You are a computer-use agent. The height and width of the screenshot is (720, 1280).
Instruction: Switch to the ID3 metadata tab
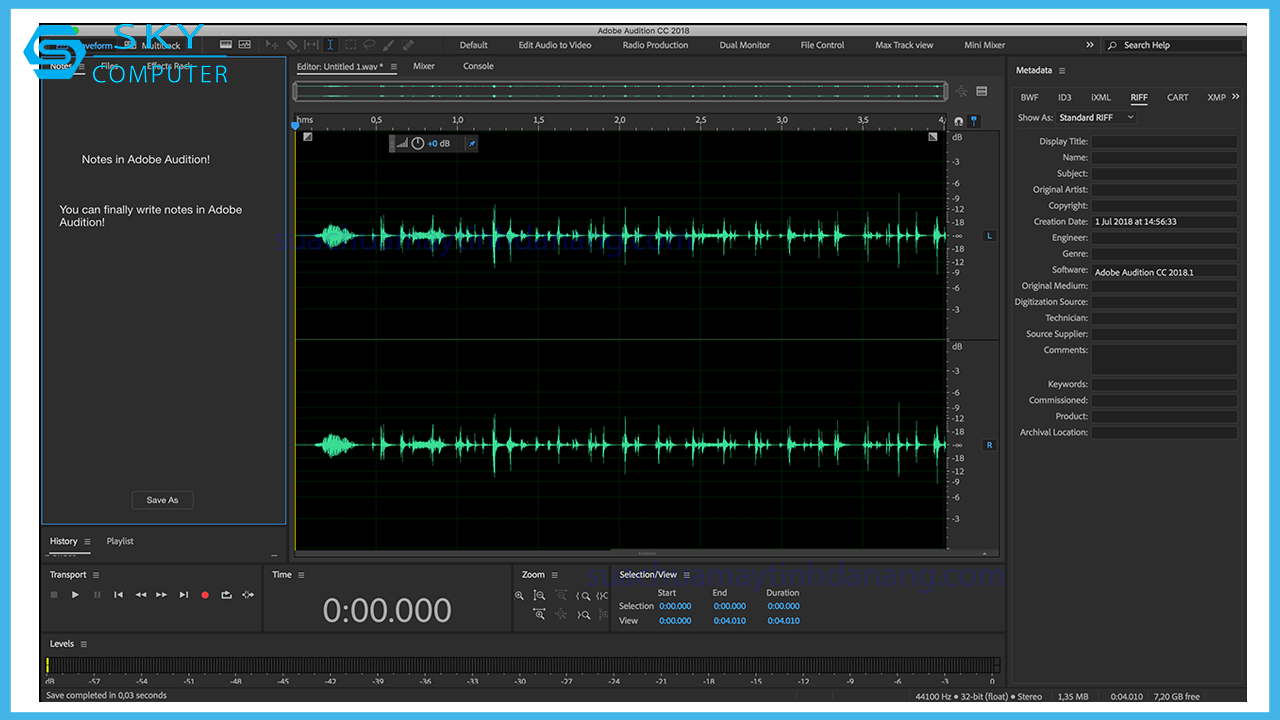[x=1064, y=98]
